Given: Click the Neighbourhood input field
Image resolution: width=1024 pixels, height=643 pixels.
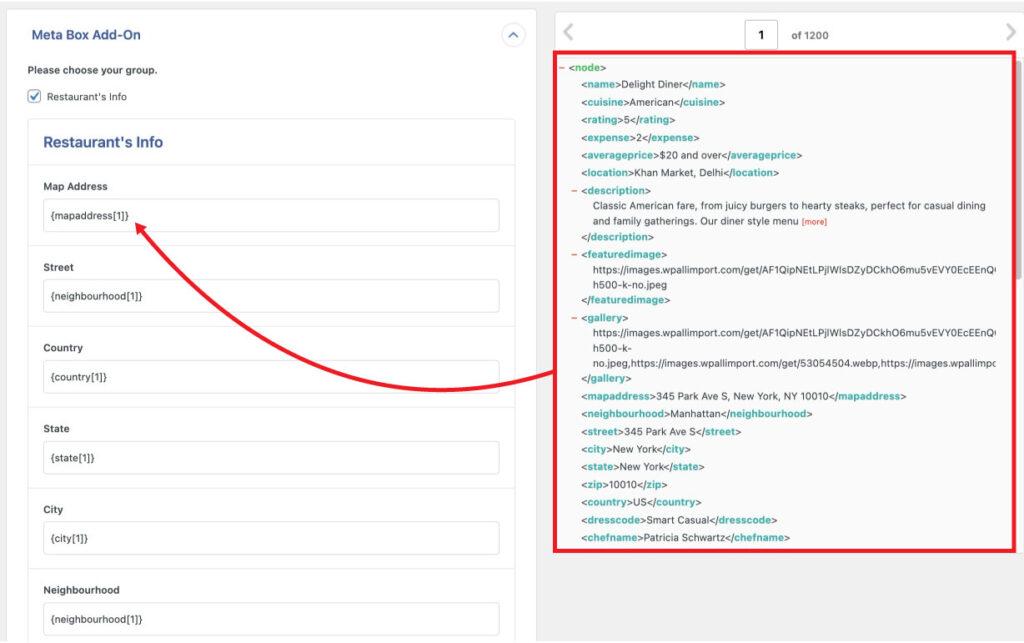Looking at the screenshot, I should click(x=270, y=619).
